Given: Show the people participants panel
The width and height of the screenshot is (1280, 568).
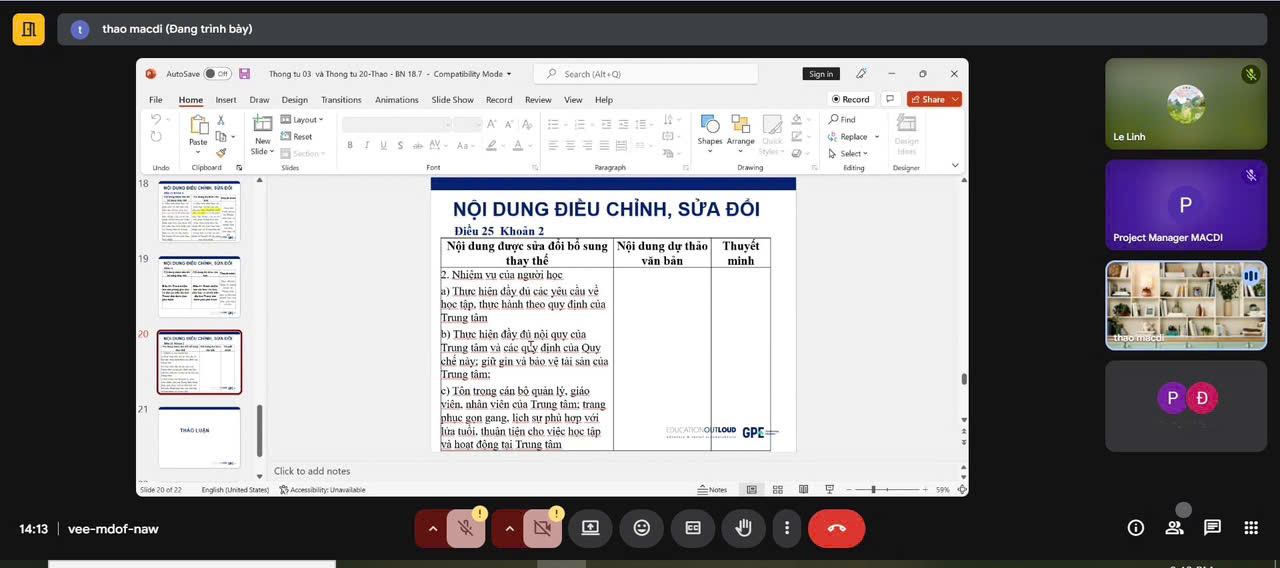Looking at the screenshot, I should click(1174, 528).
